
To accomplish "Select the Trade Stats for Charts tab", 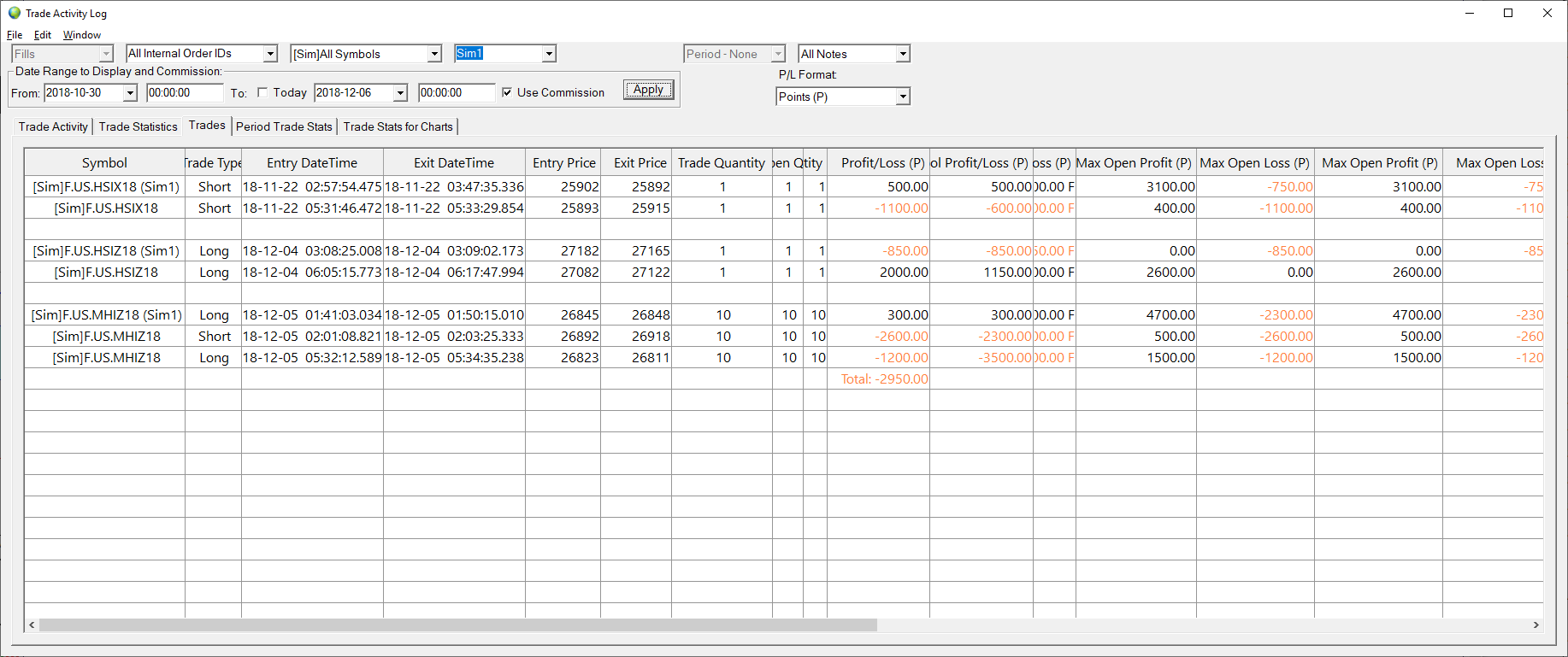I will pos(398,126).
